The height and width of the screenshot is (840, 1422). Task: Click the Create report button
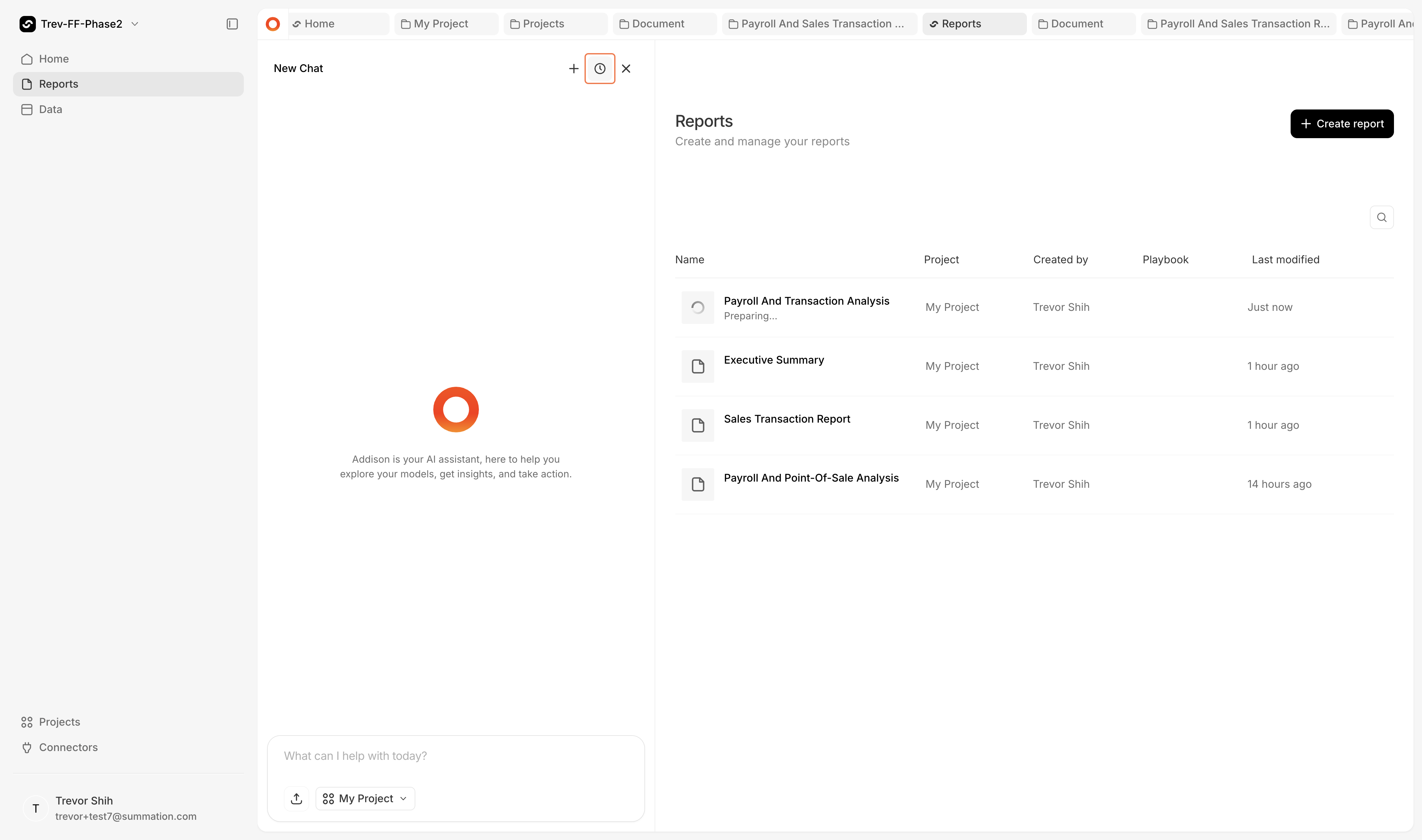(x=1341, y=124)
